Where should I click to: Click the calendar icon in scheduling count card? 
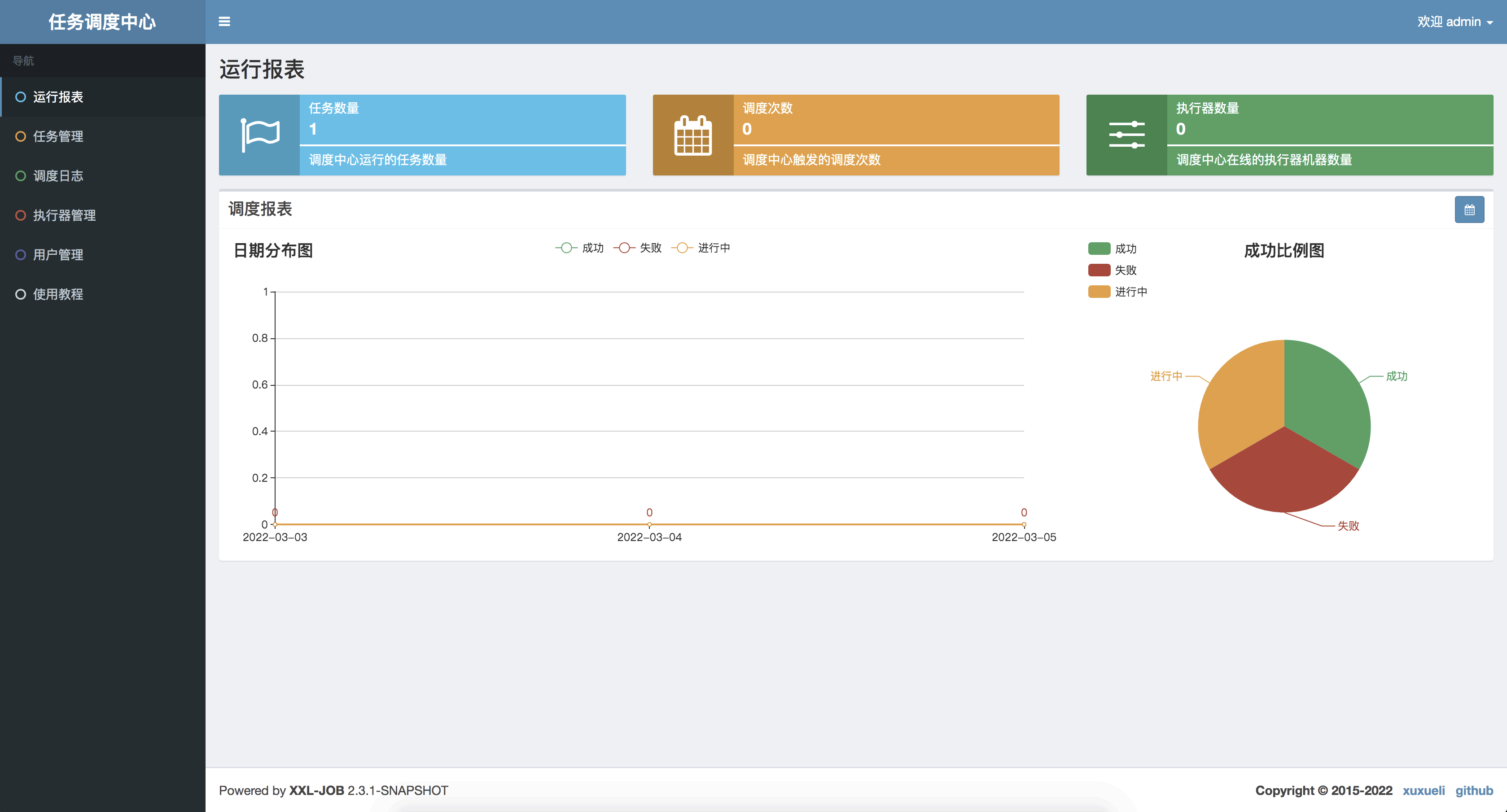pyautogui.click(x=692, y=135)
